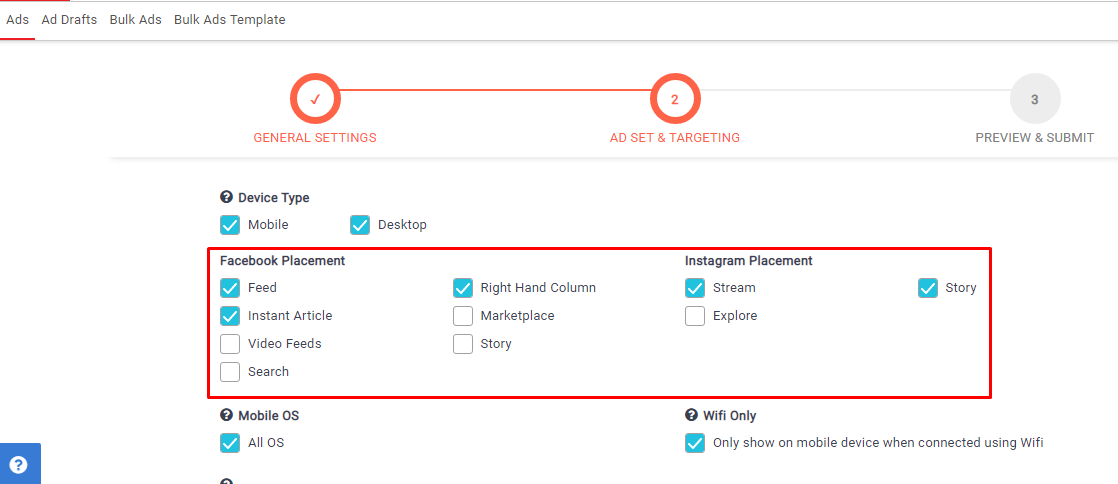Viewport: 1118px width, 484px height.
Task: Click the Mobile OS help icon
Action: click(226, 415)
